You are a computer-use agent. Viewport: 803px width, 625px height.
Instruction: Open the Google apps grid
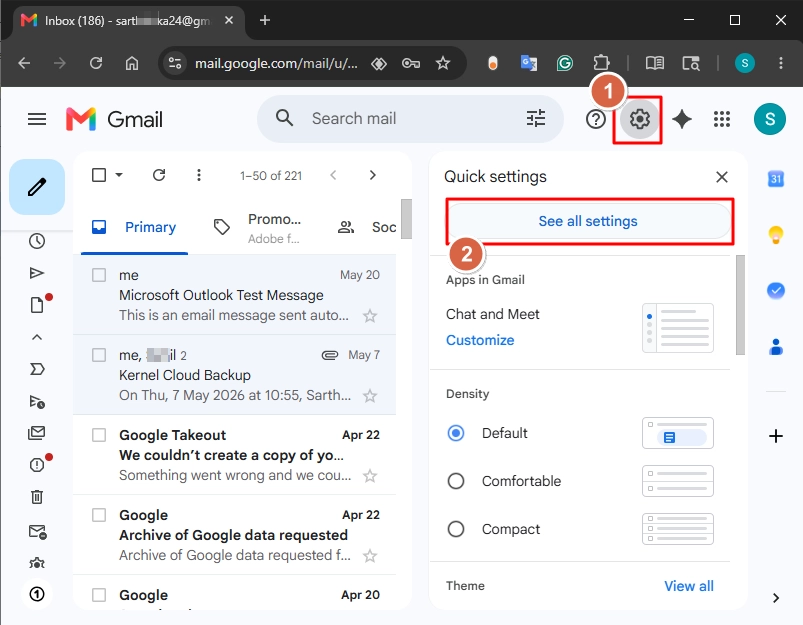point(722,119)
